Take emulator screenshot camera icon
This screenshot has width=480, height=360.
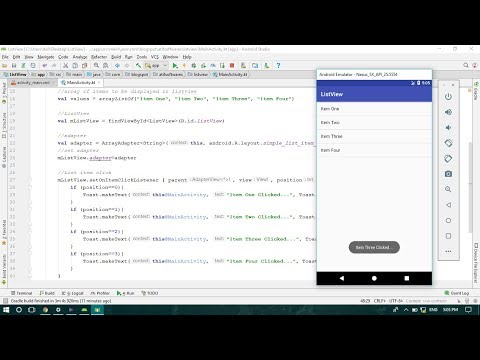pos(448,174)
